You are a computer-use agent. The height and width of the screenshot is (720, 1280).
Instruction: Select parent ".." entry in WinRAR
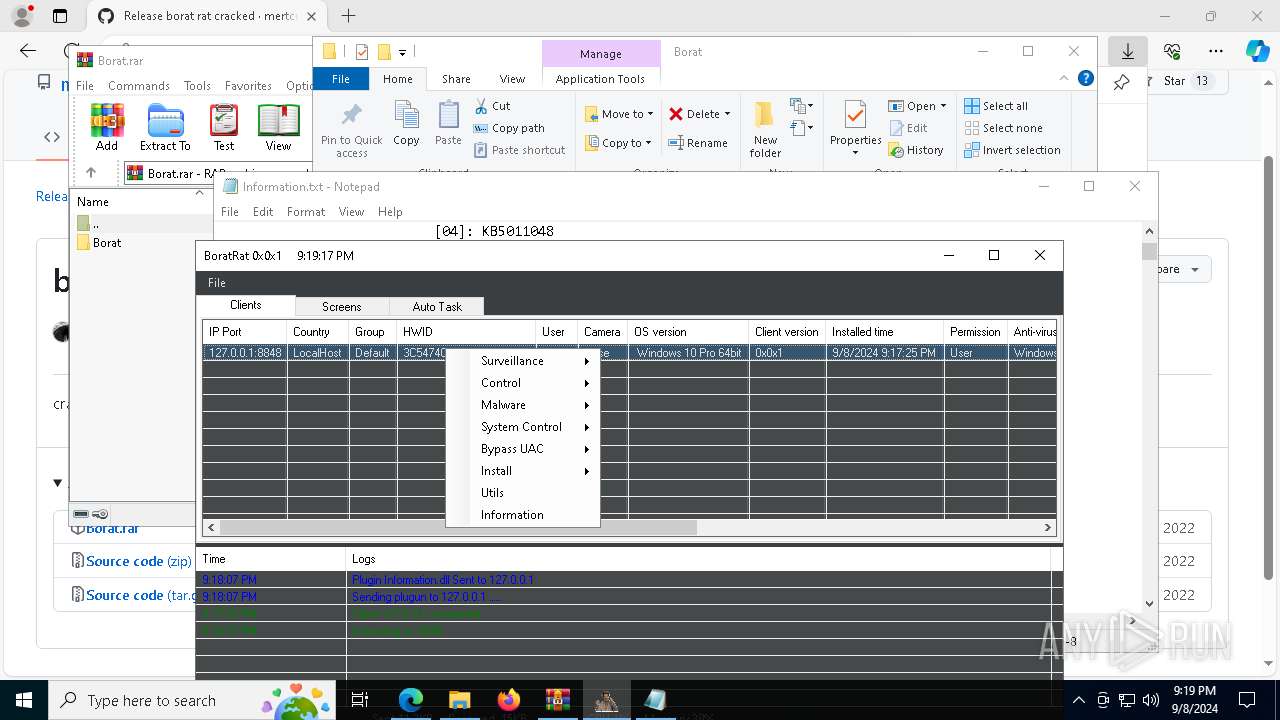click(89, 224)
